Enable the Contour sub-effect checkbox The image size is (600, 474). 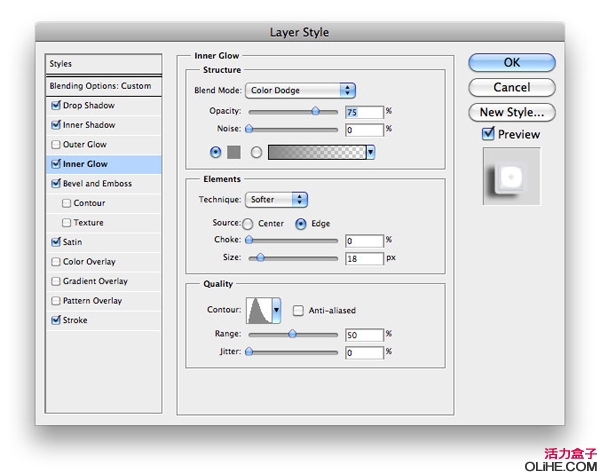[66, 203]
